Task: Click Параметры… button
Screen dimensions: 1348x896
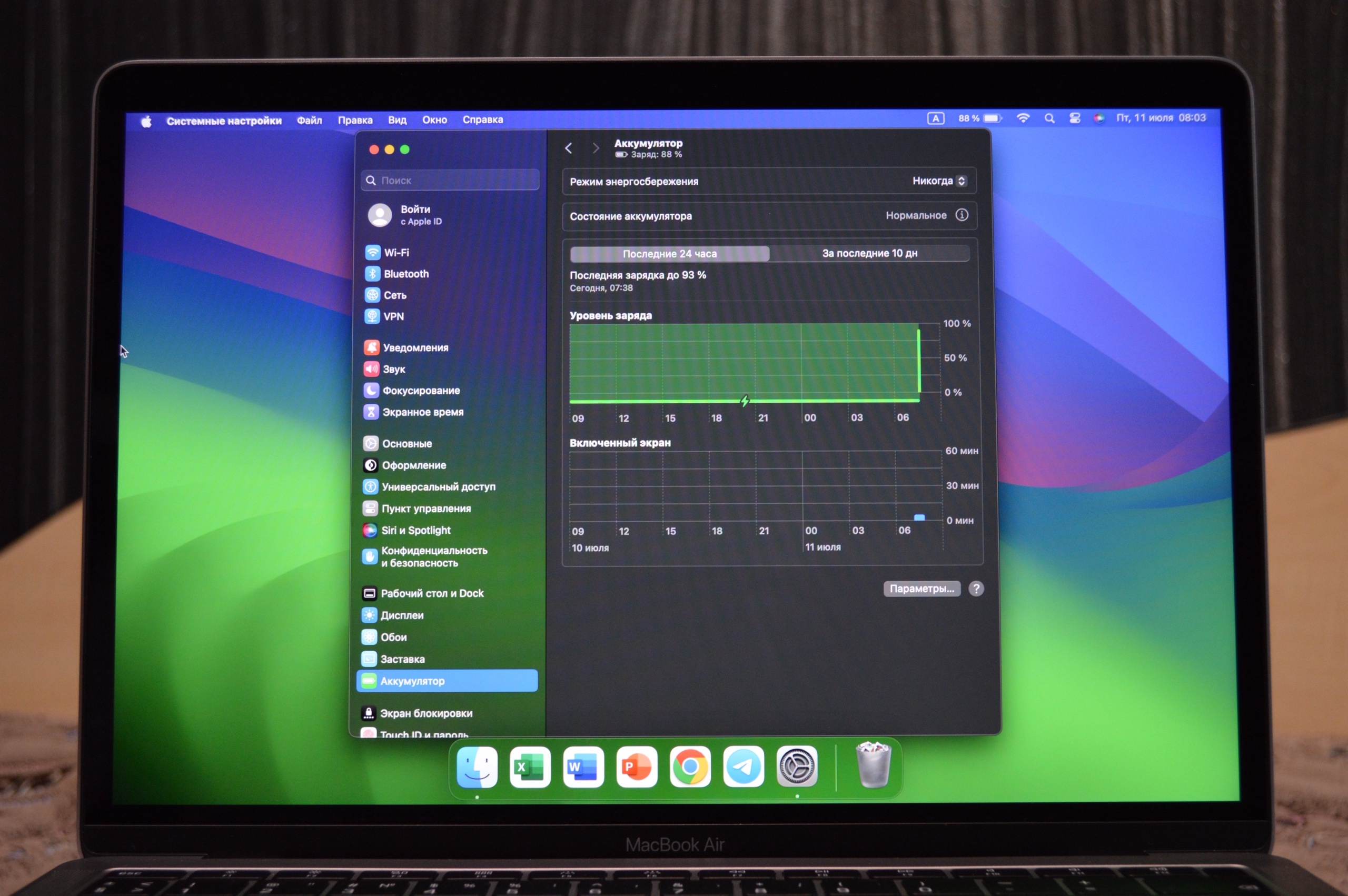Action: tap(921, 589)
